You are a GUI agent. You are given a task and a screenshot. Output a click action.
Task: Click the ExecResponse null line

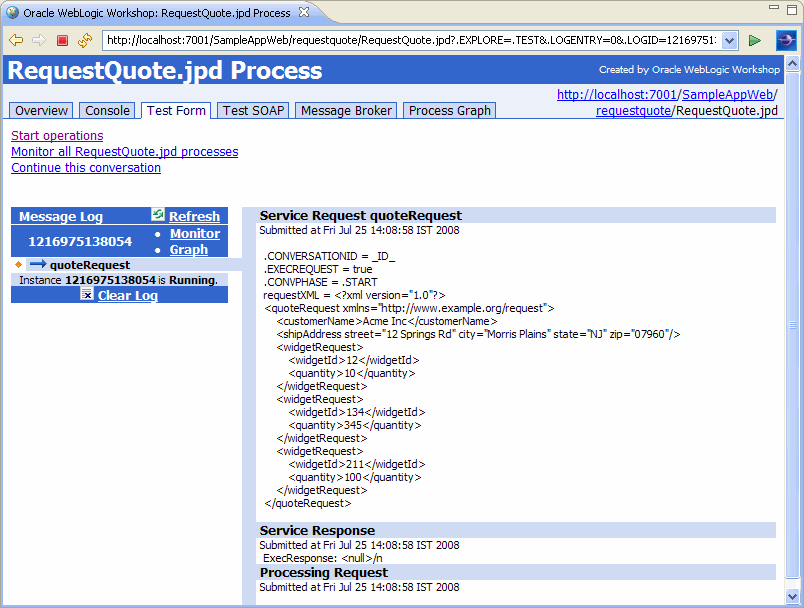323,558
